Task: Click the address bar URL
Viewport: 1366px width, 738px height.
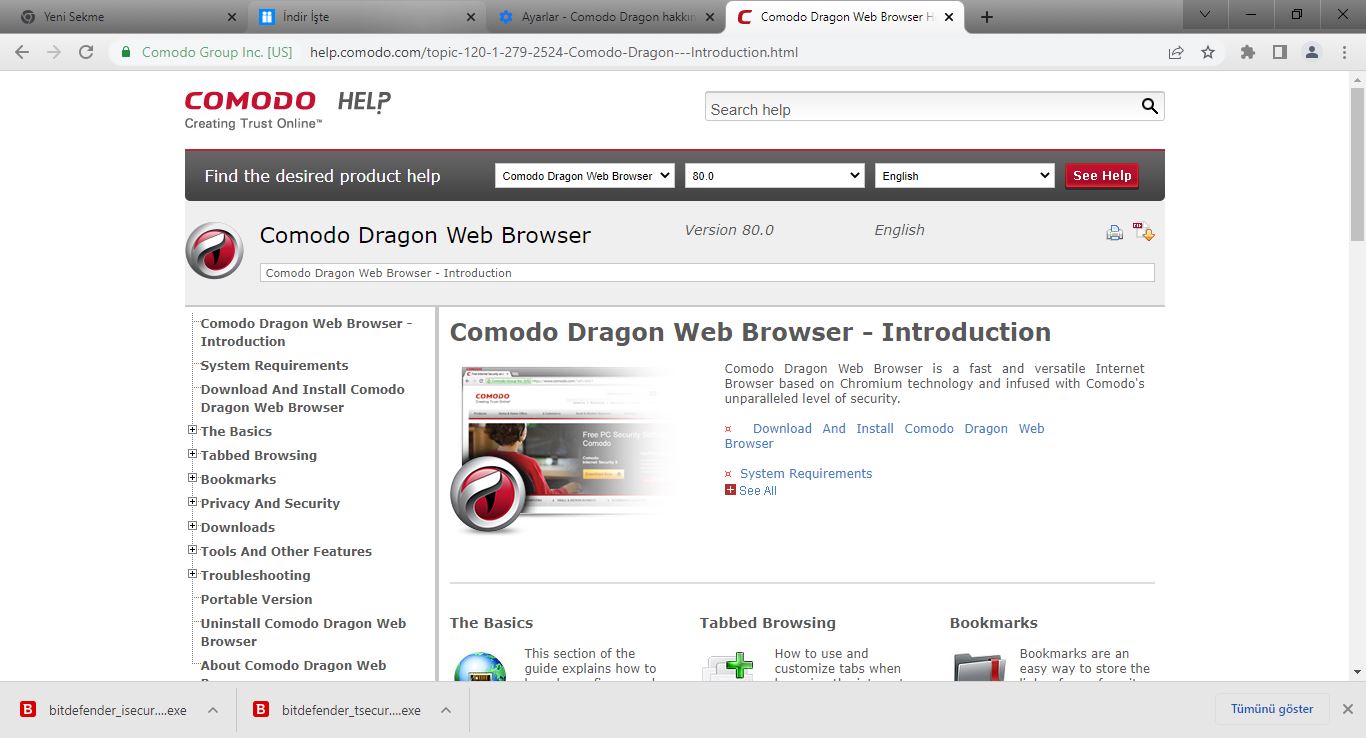Action: pos(554,52)
